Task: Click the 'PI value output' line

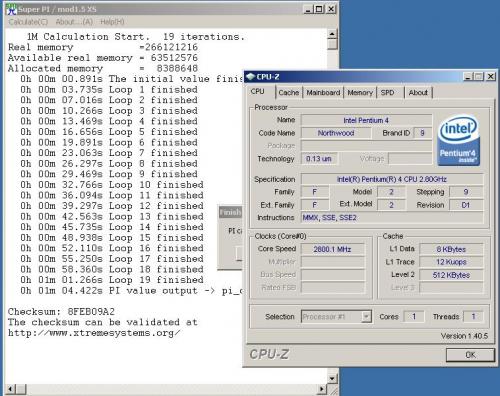Action: [x=131, y=291]
